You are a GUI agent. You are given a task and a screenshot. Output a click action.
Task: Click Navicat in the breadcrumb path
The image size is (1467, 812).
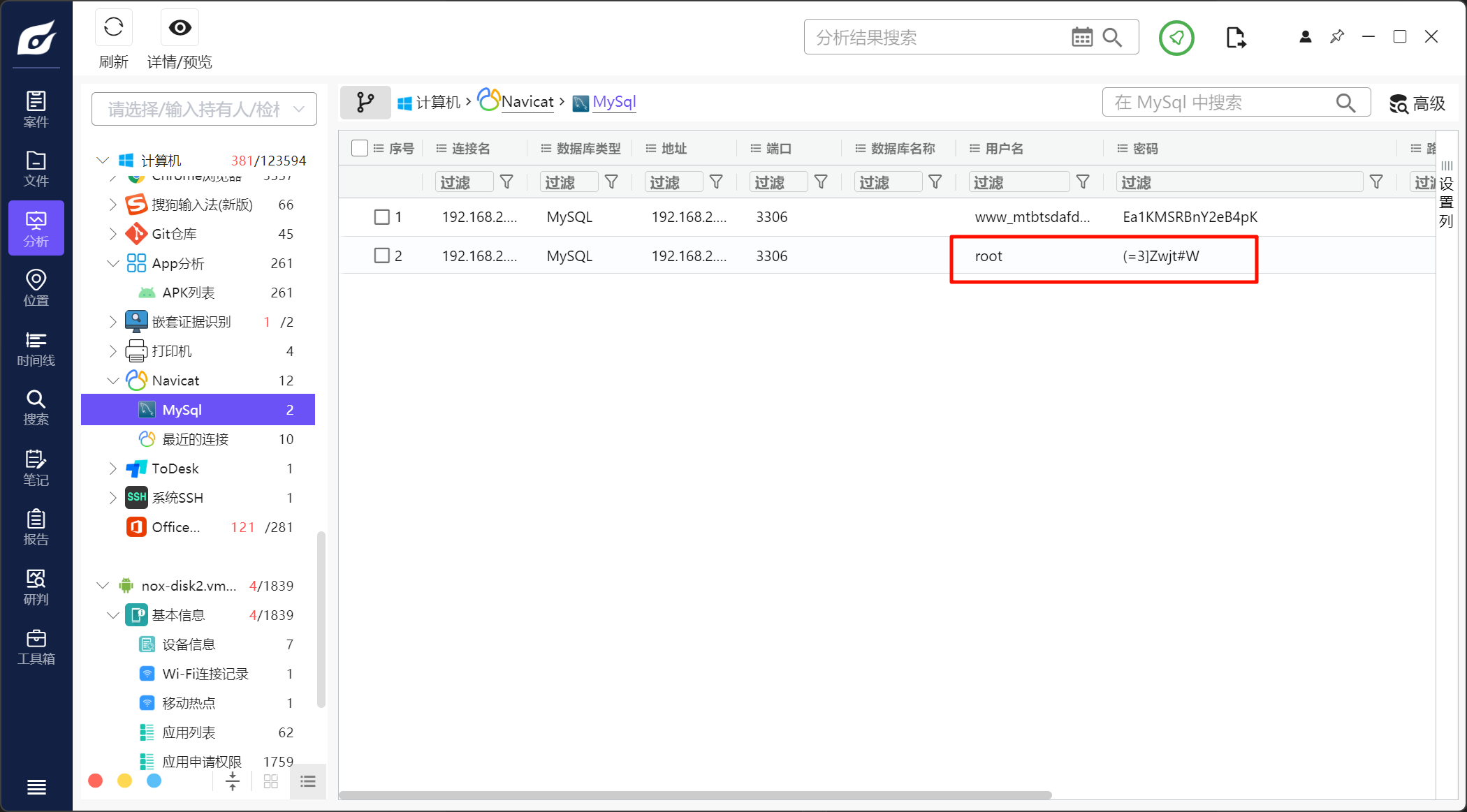527,102
